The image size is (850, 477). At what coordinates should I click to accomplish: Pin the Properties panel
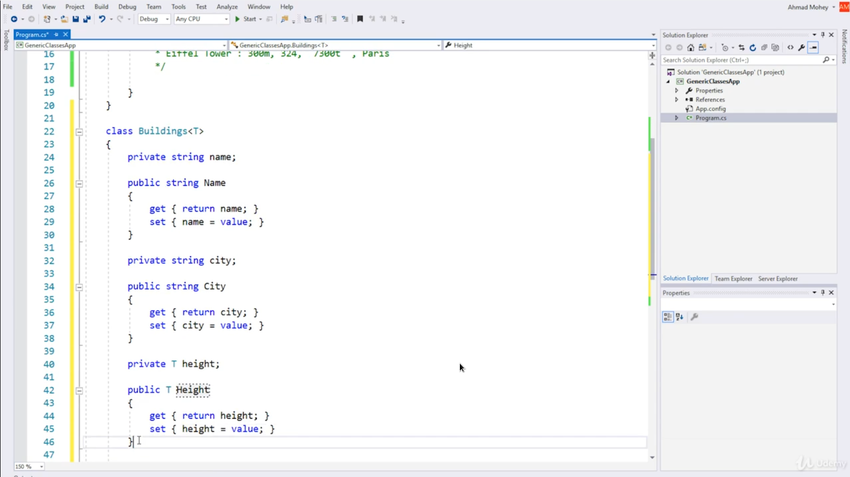823,293
